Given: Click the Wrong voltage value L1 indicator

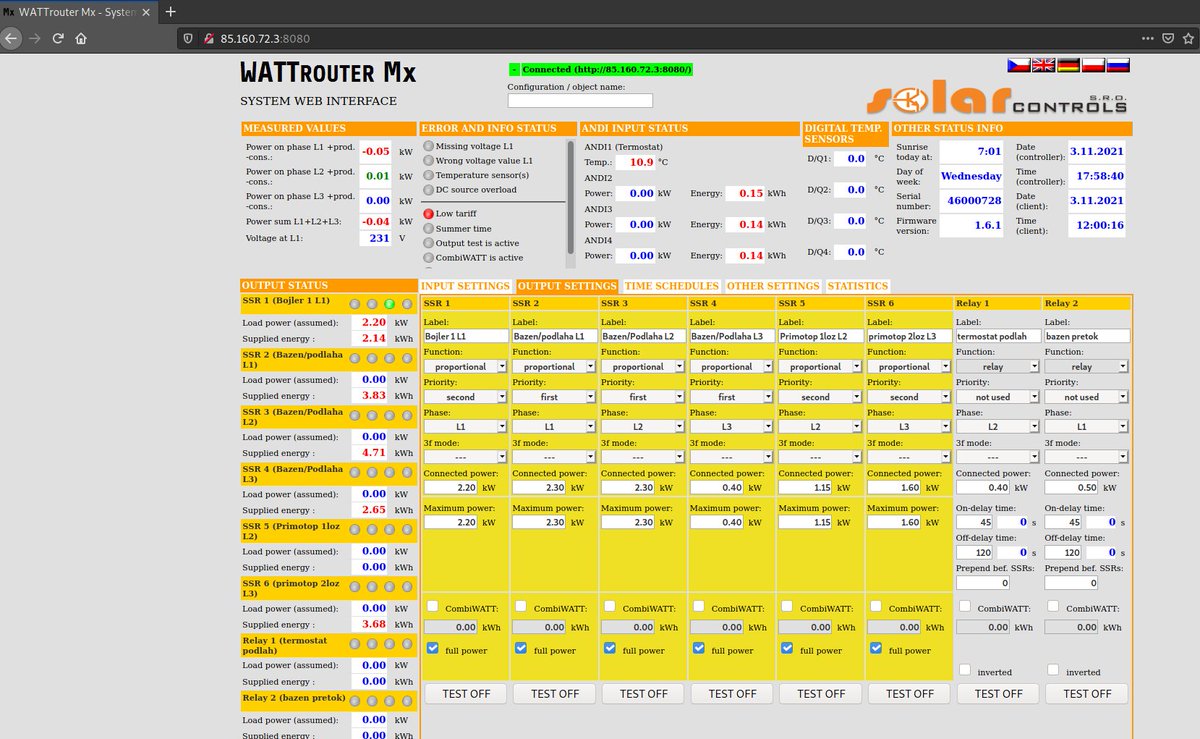Looking at the screenshot, I should [x=428, y=160].
